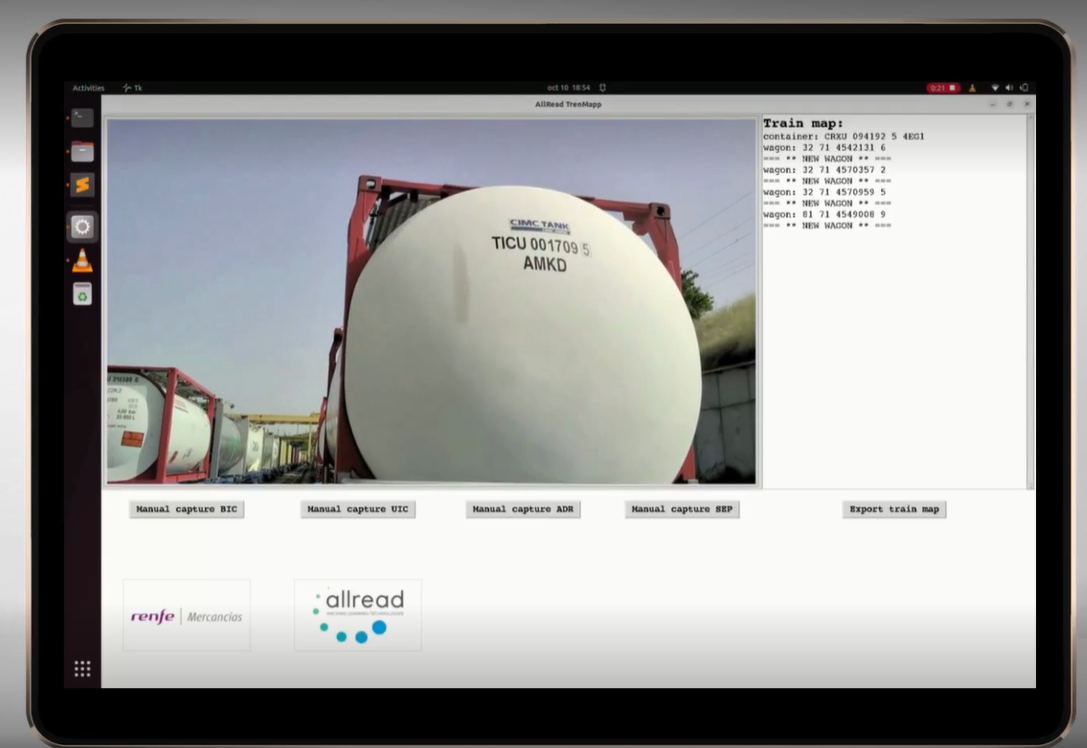The image size is (1087, 748).
Task: Open the Terminal from the dock
Action: pyautogui.click(x=82, y=118)
